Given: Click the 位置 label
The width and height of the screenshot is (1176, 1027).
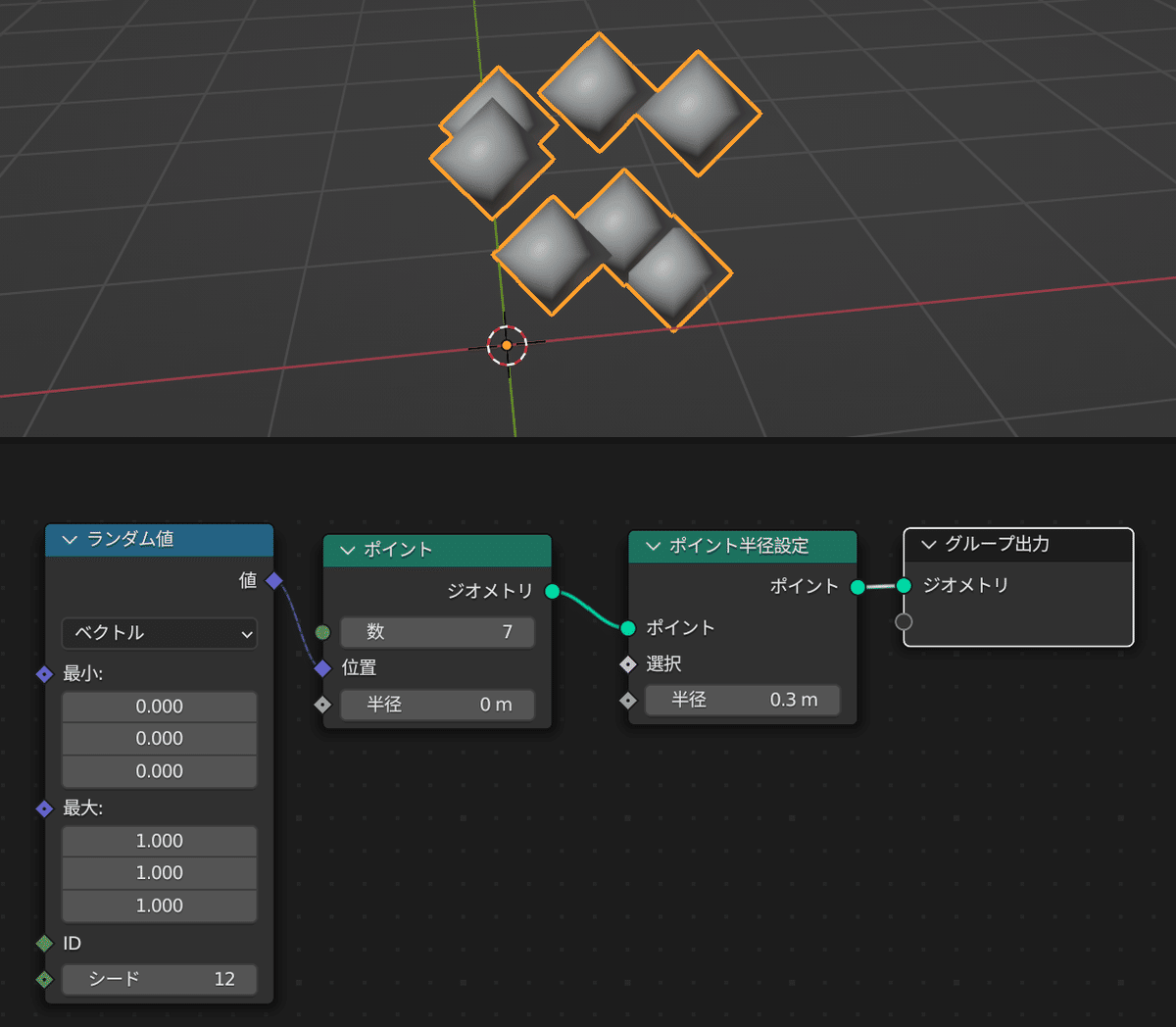Looking at the screenshot, I should [359, 668].
